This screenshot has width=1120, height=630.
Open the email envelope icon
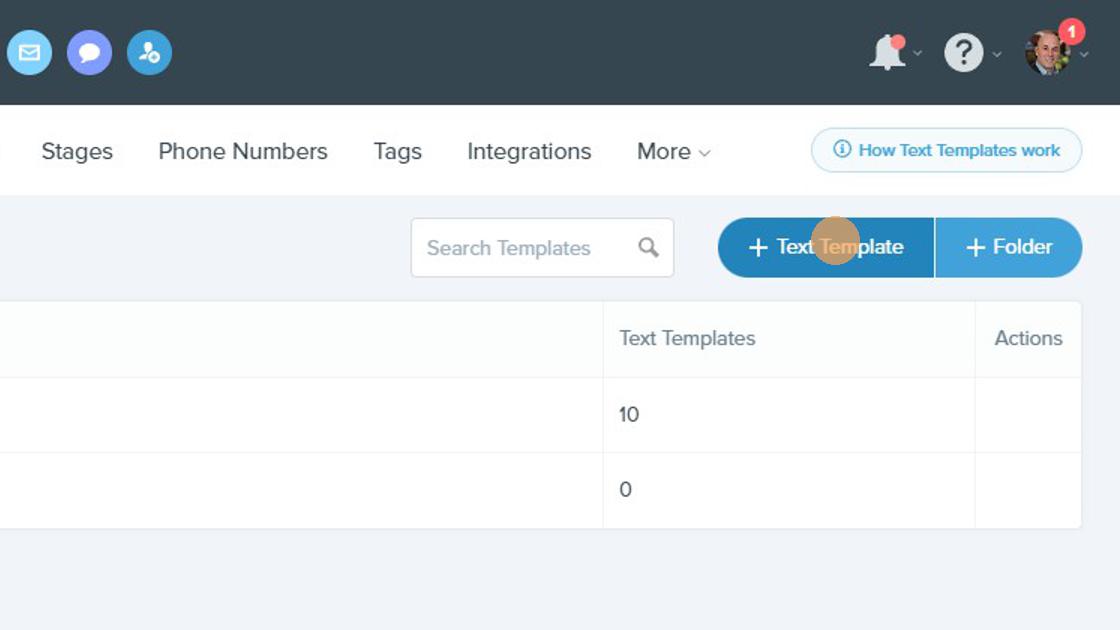[x=29, y=52]
